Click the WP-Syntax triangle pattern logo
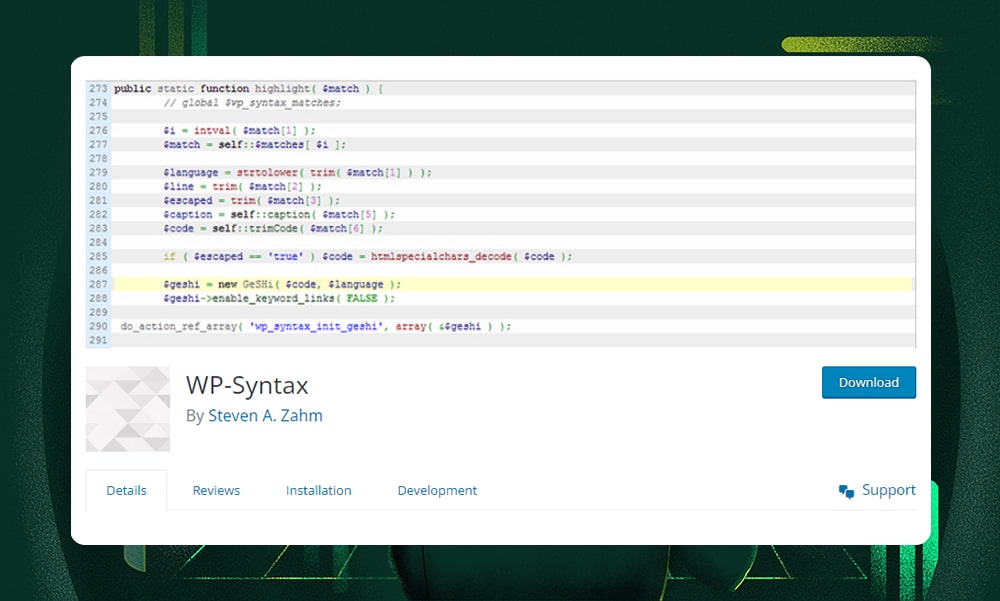 [x=128, y=407]
